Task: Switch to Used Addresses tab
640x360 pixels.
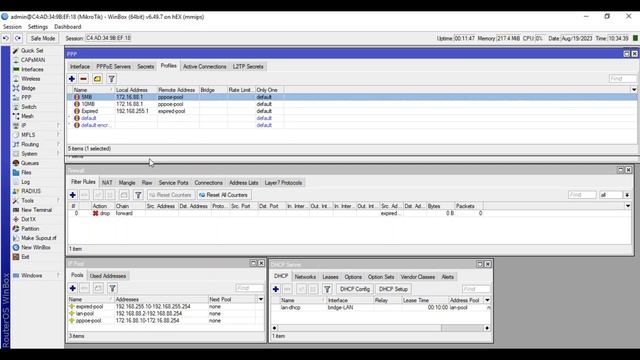Action: [x=108, y=276]
